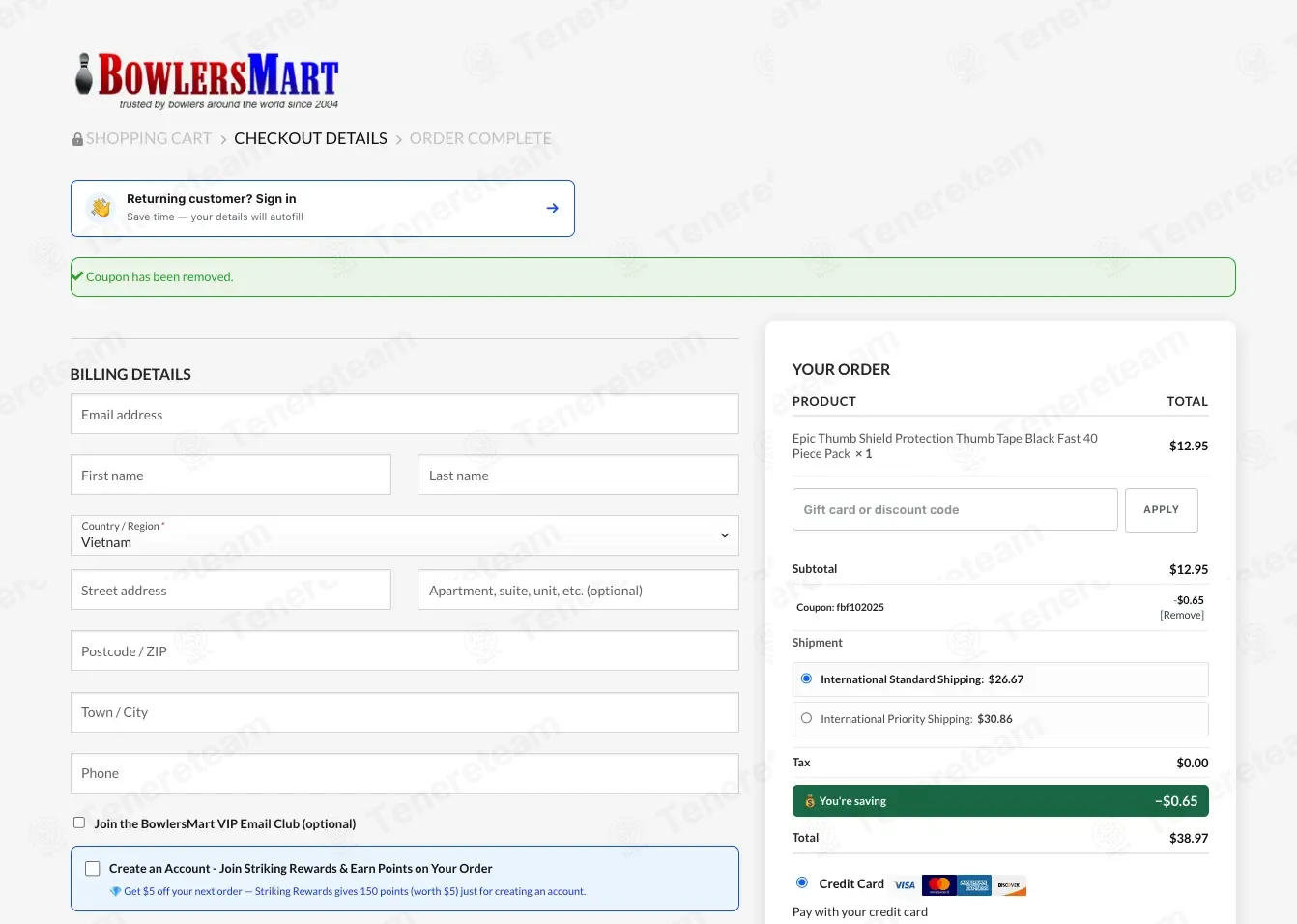This screenshot has height=924, width=1297.
Task: Apply the discount code
Action: tap(1162, 509)
